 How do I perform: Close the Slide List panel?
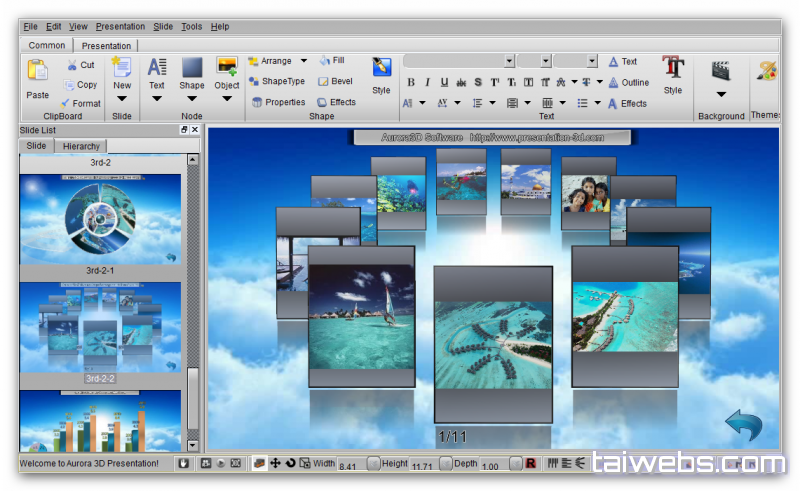point(194,130)
